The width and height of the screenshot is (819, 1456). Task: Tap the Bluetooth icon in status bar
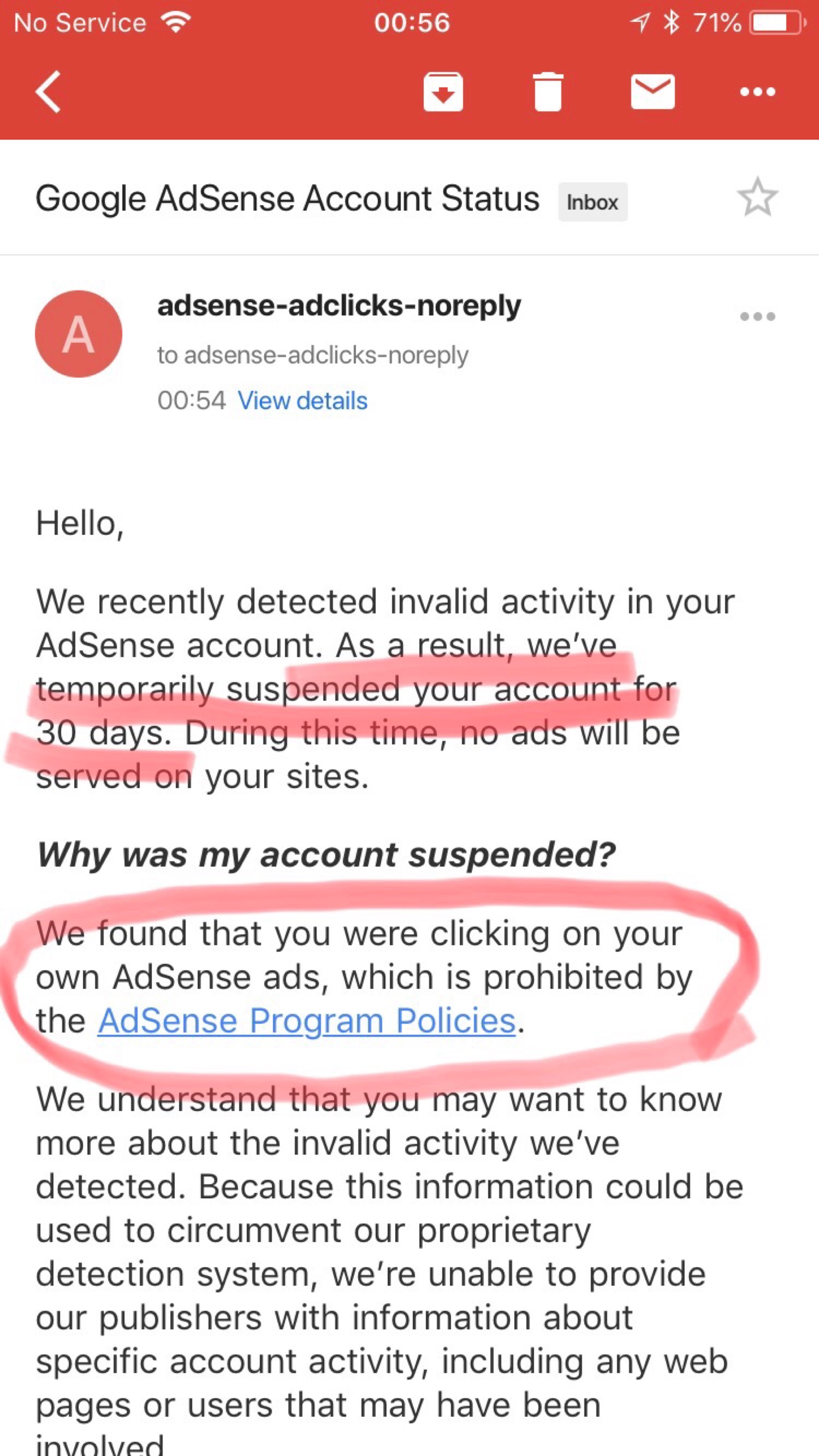(671, 23)
